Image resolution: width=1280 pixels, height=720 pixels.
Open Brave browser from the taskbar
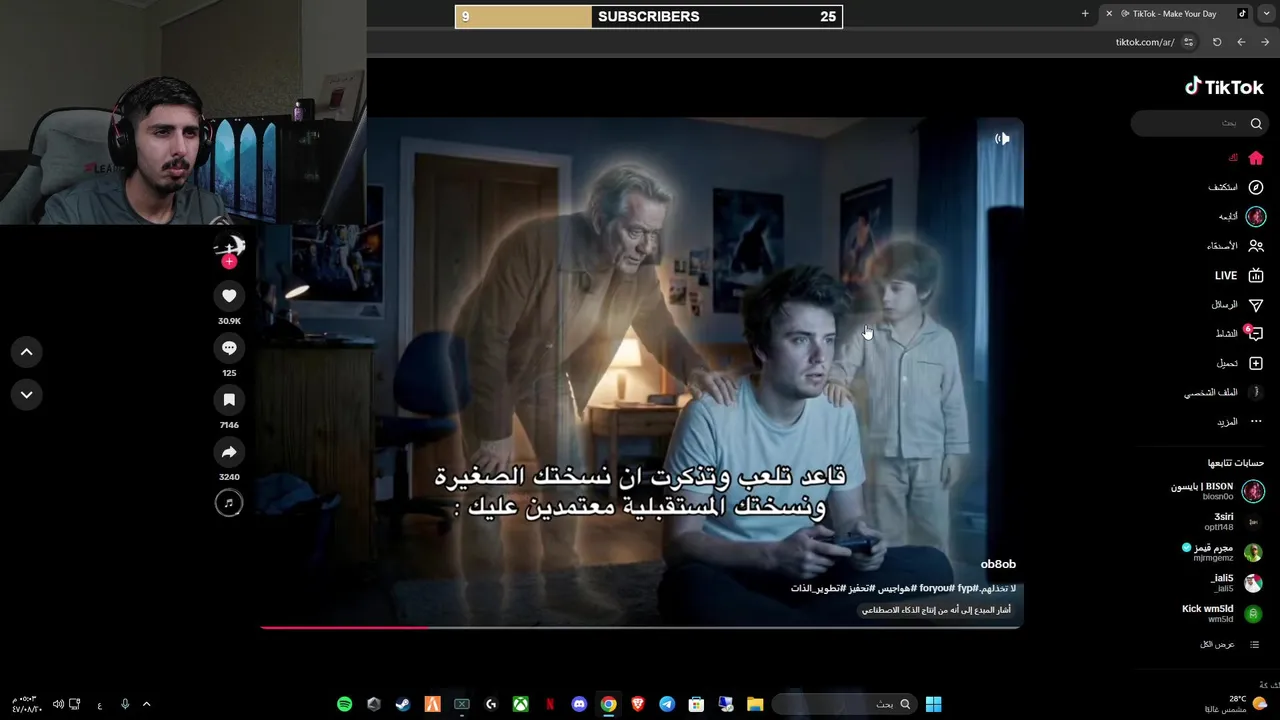(638, 704)
